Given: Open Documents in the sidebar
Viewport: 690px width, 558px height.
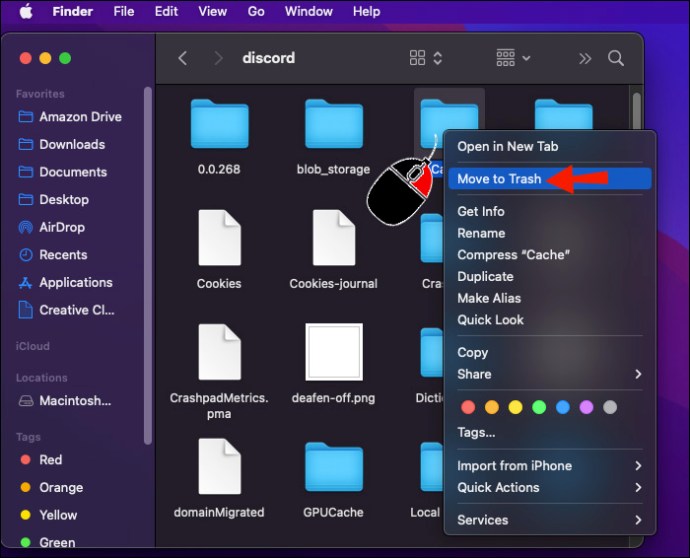Looking at the screenshot, I should pos(63,172).
